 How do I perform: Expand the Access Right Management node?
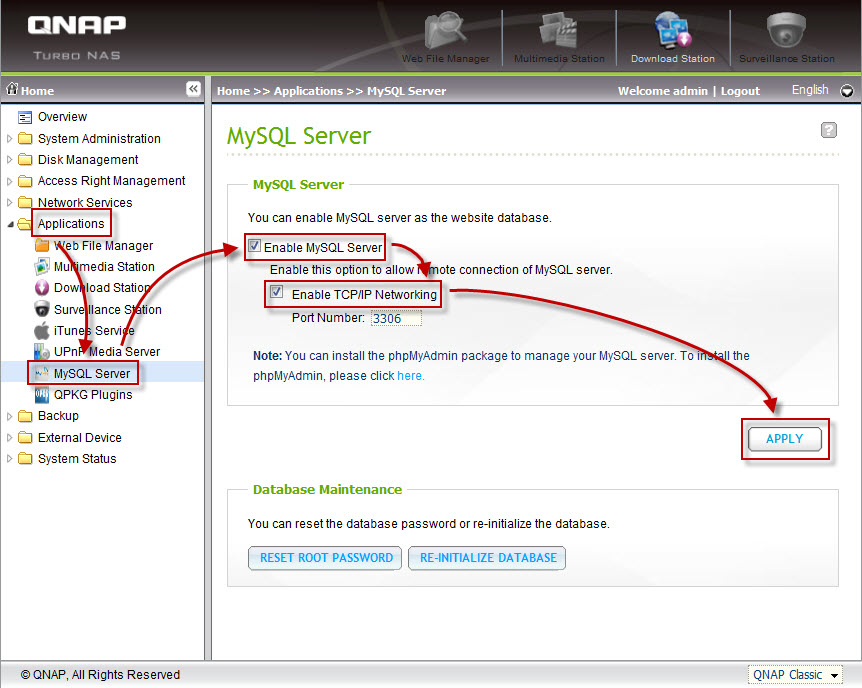point(9,181)
